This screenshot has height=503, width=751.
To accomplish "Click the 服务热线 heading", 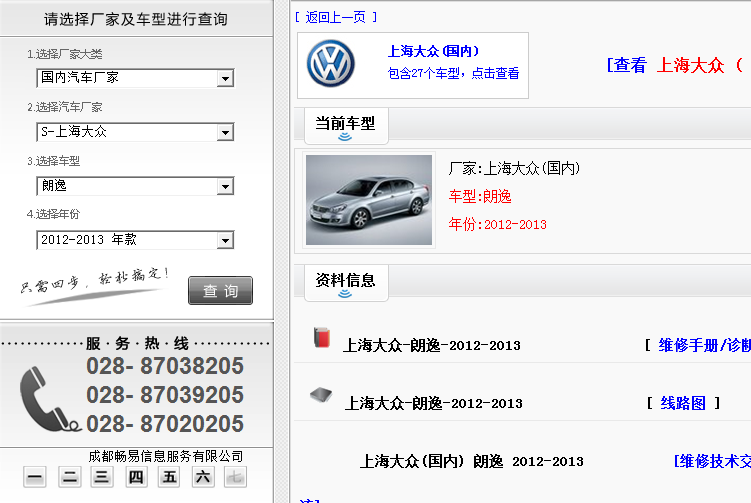I will (x=137, y=343).
